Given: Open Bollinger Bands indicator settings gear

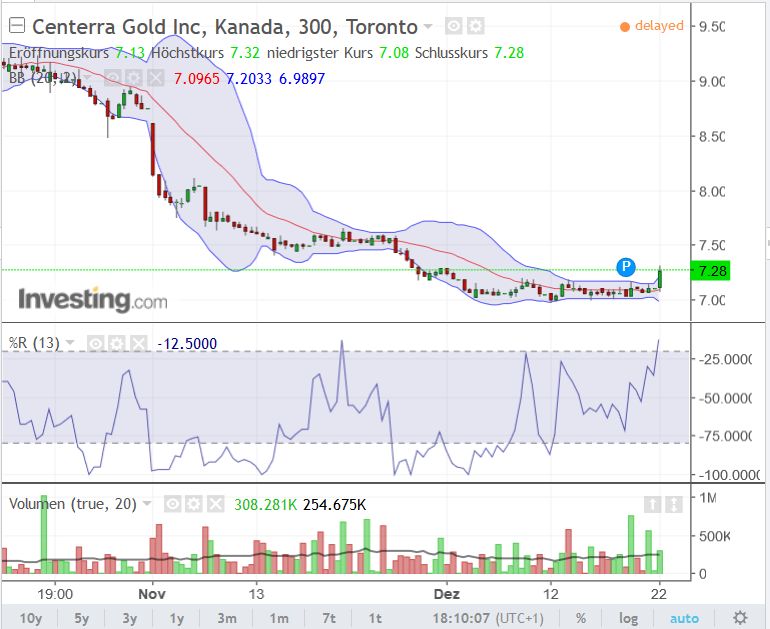Looking at the screenshot, I should 135,78.
